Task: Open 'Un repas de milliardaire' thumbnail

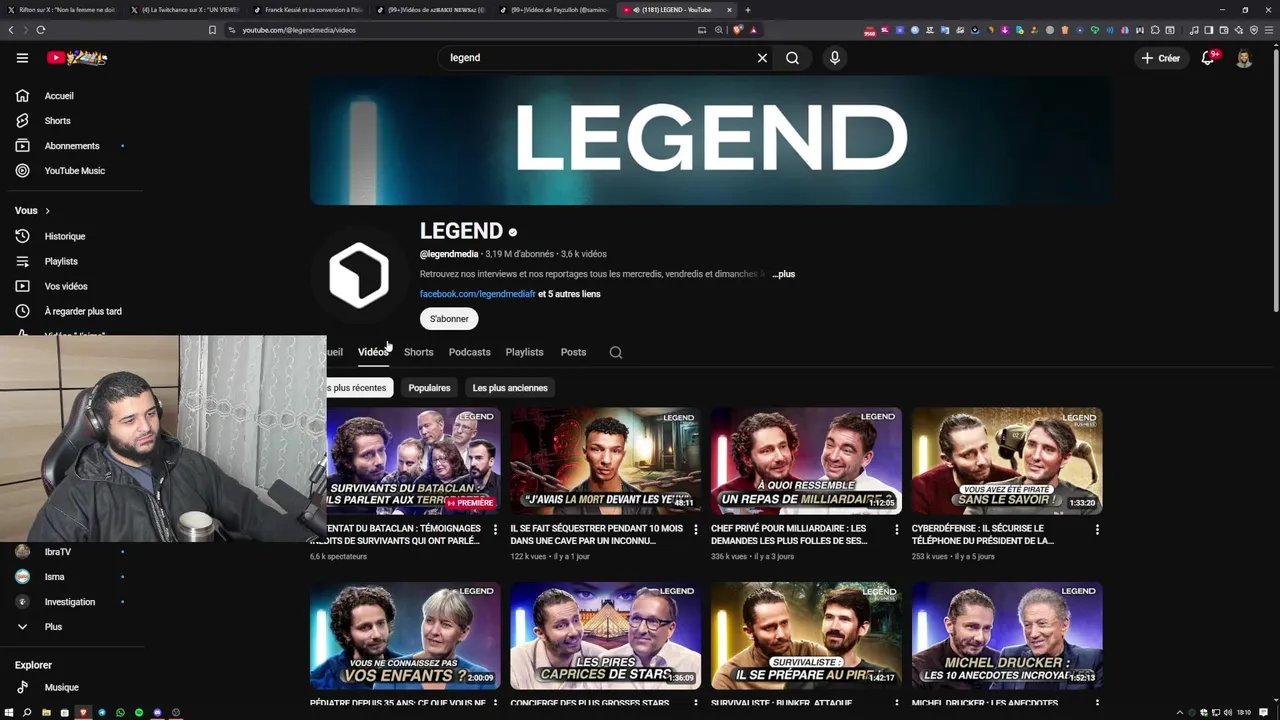Action: point(806,461)
